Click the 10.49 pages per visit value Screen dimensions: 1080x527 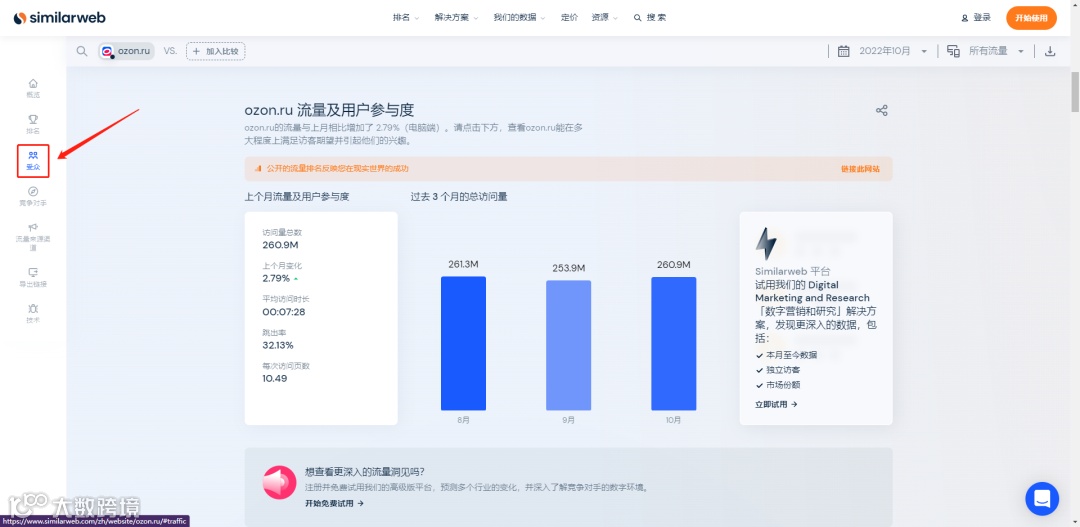point(275,378)
